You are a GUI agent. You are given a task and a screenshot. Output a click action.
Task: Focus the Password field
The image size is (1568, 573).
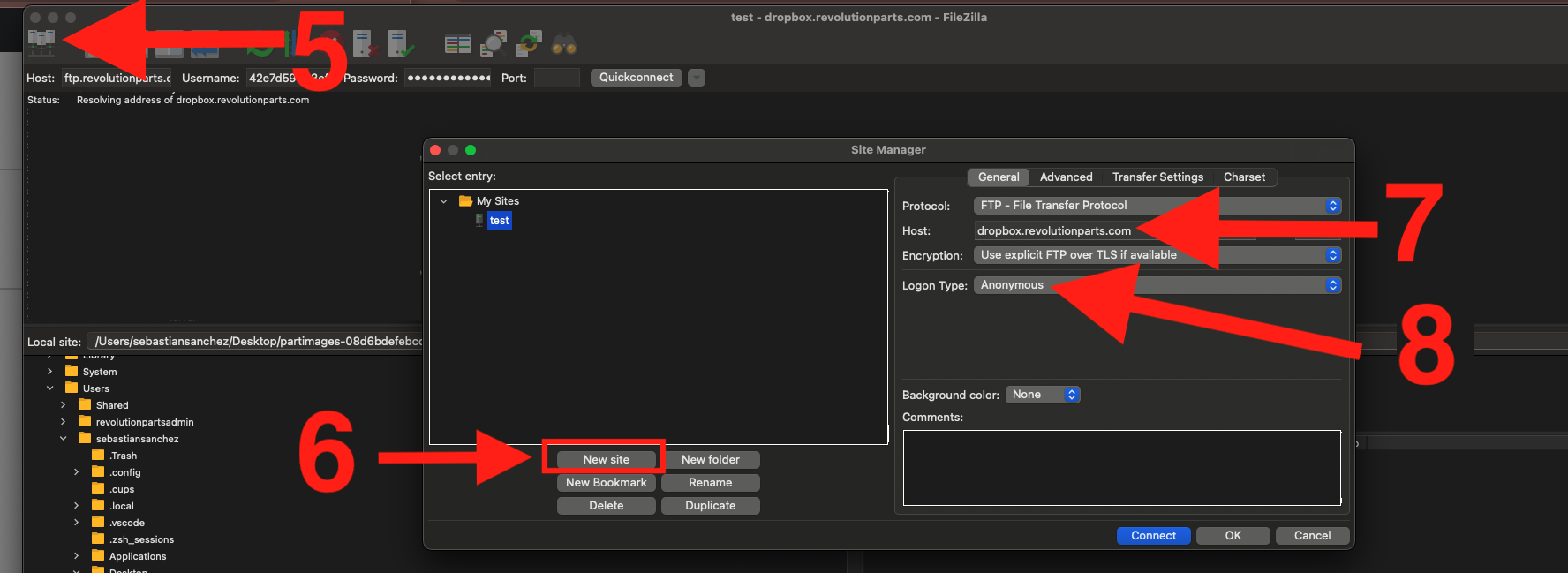tap(448, 78)
